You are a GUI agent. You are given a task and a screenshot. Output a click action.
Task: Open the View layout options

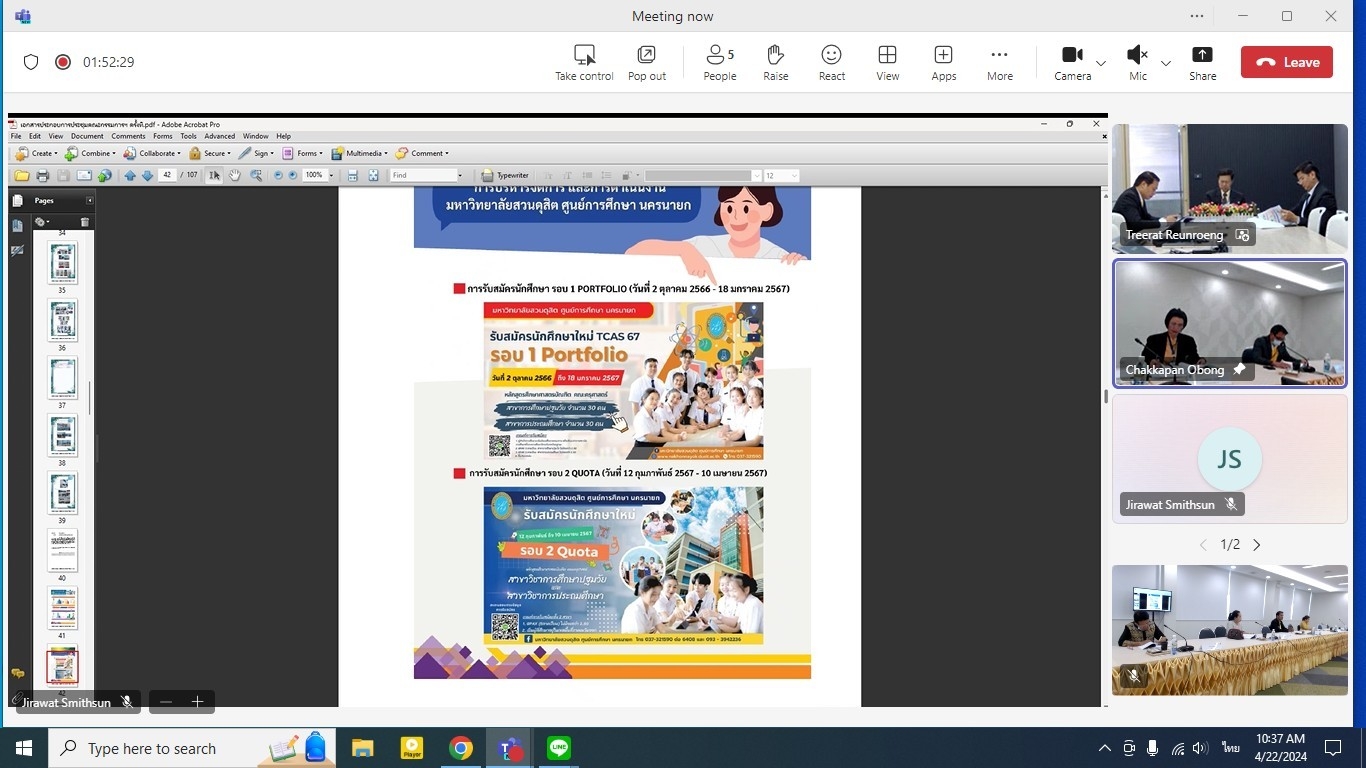(x=887, y=62)
